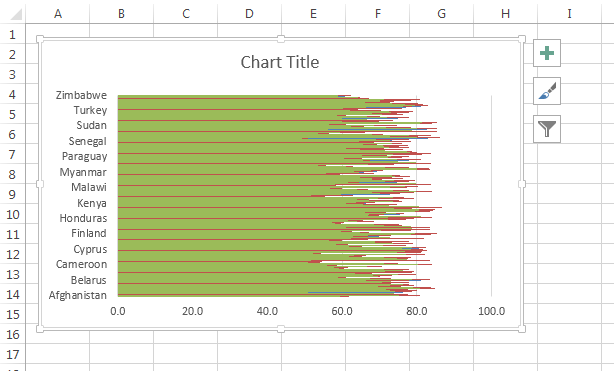Select column D header
The height and width of the screenshot is (371, 614).
click(x=249, y=14)
